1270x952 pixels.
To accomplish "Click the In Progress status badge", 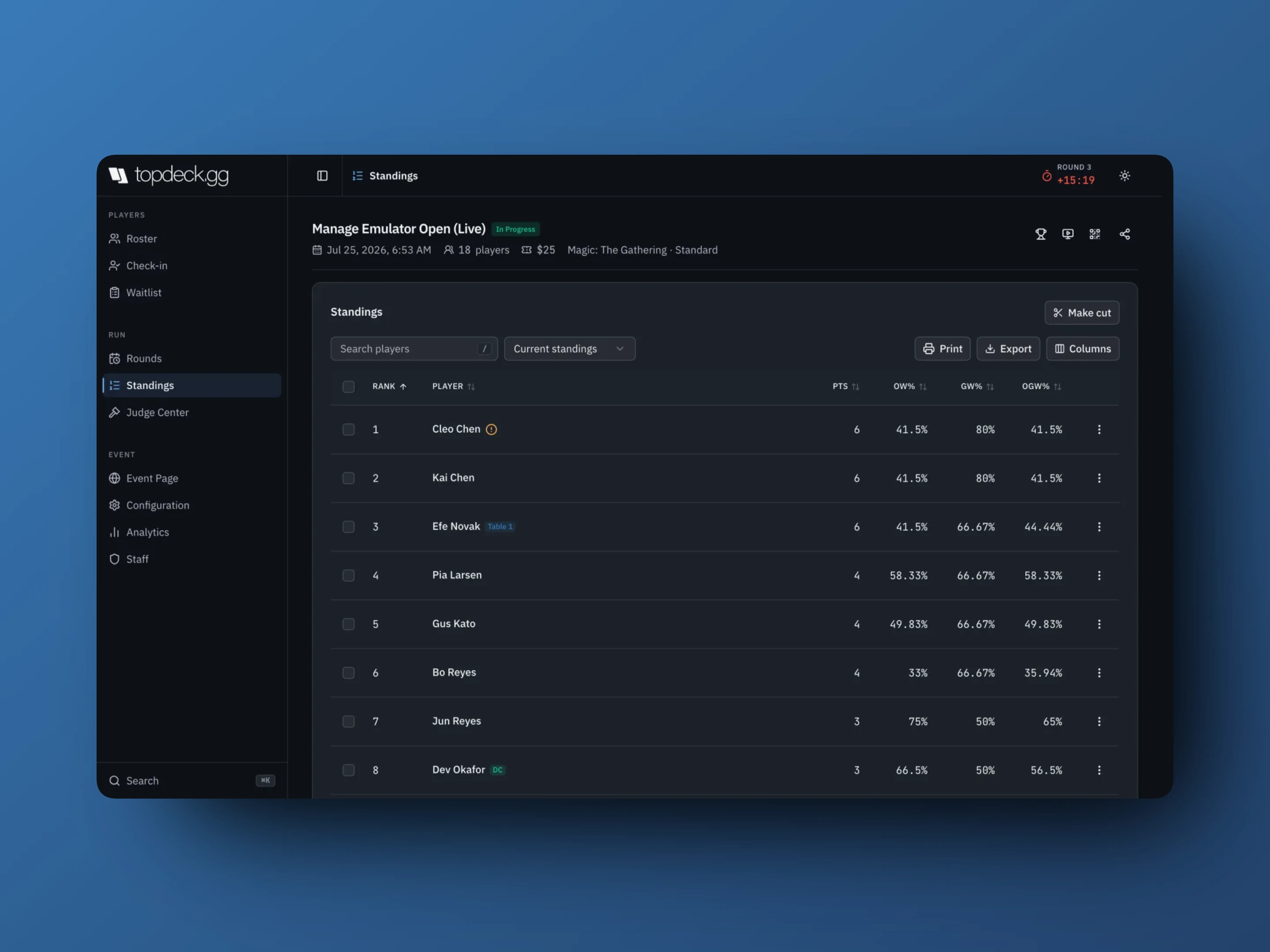I will 515,229.
